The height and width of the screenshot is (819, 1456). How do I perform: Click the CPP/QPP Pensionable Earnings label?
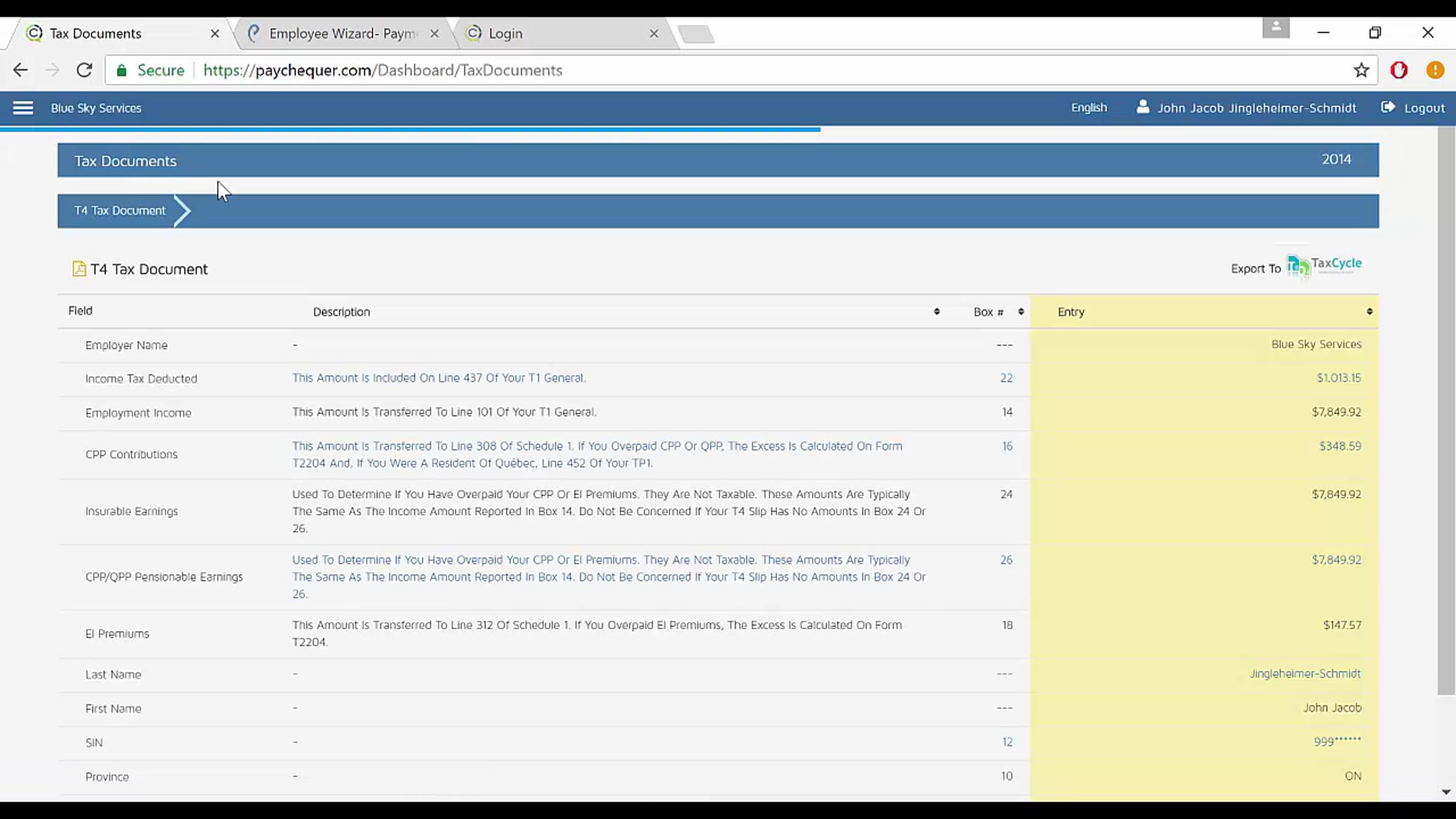click(164, 577)
